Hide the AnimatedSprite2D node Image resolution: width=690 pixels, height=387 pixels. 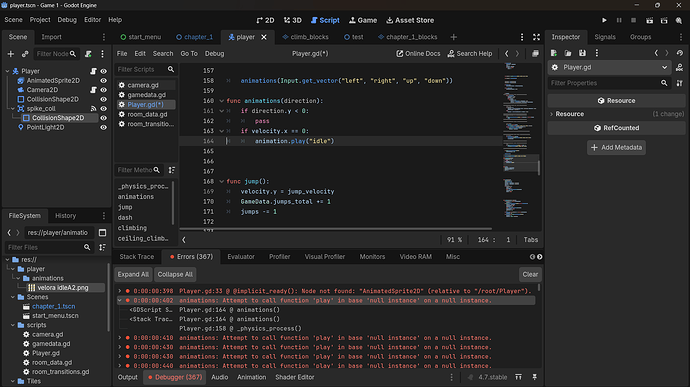tap(103, 81)
